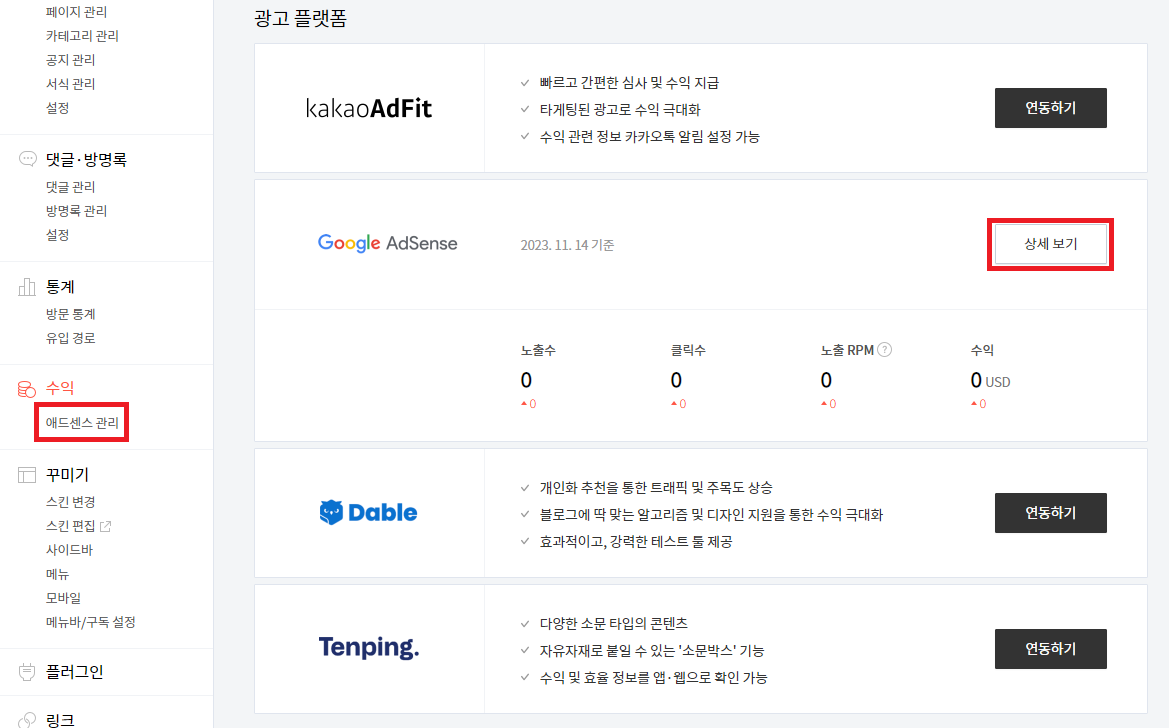Open 스킨 변경
This screenshot has height=728, width=1169.
[x=71, y=502]
